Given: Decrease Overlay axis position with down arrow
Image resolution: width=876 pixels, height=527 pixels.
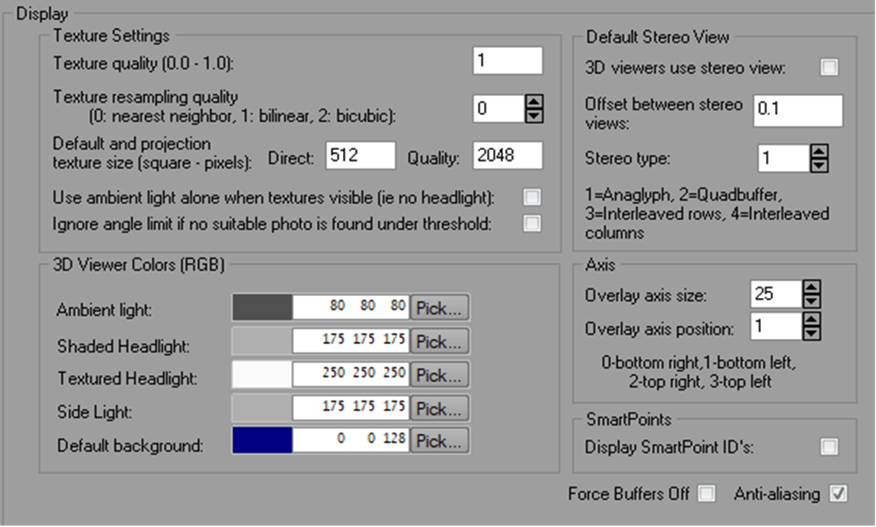Looking at the screenshot, I should click(812, 333).
